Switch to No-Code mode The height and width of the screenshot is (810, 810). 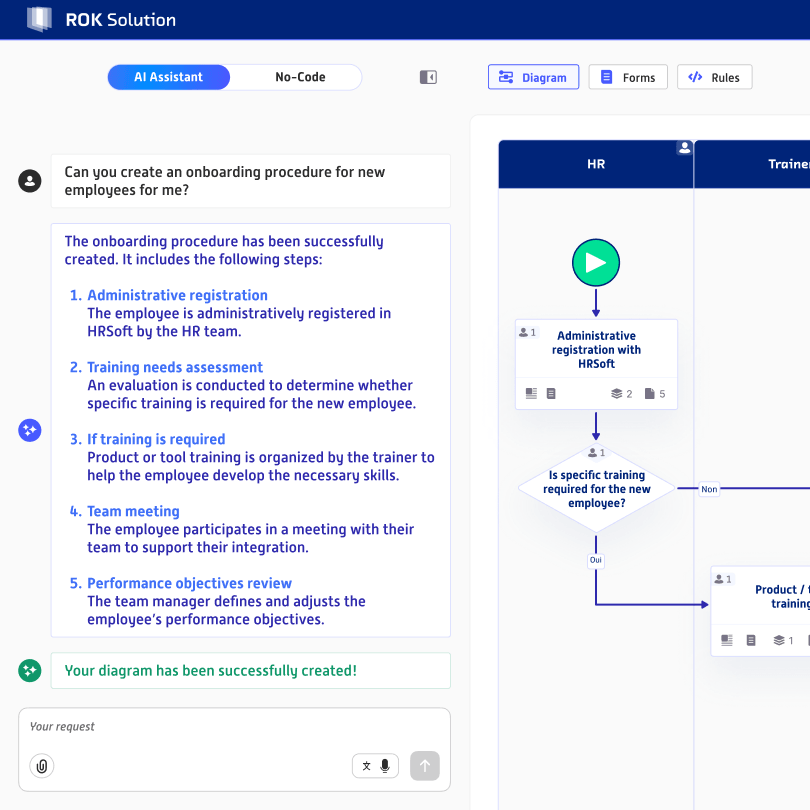pyautogui.click(x=299, y=77)
